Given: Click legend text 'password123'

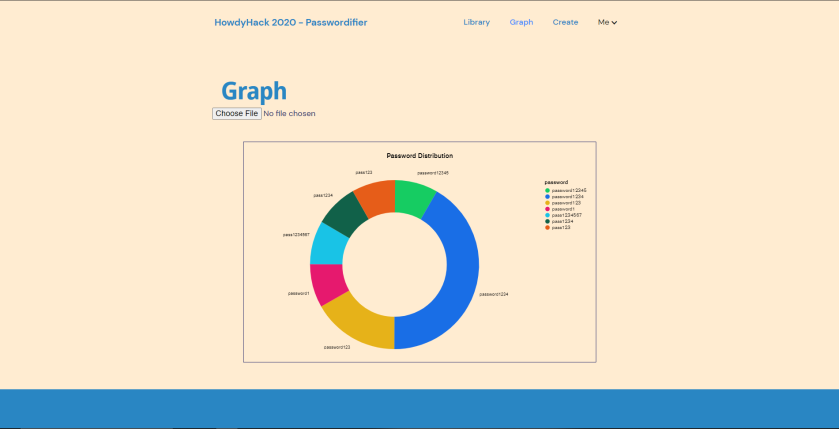Looking at the screenshot, I should tap(566, 203).
